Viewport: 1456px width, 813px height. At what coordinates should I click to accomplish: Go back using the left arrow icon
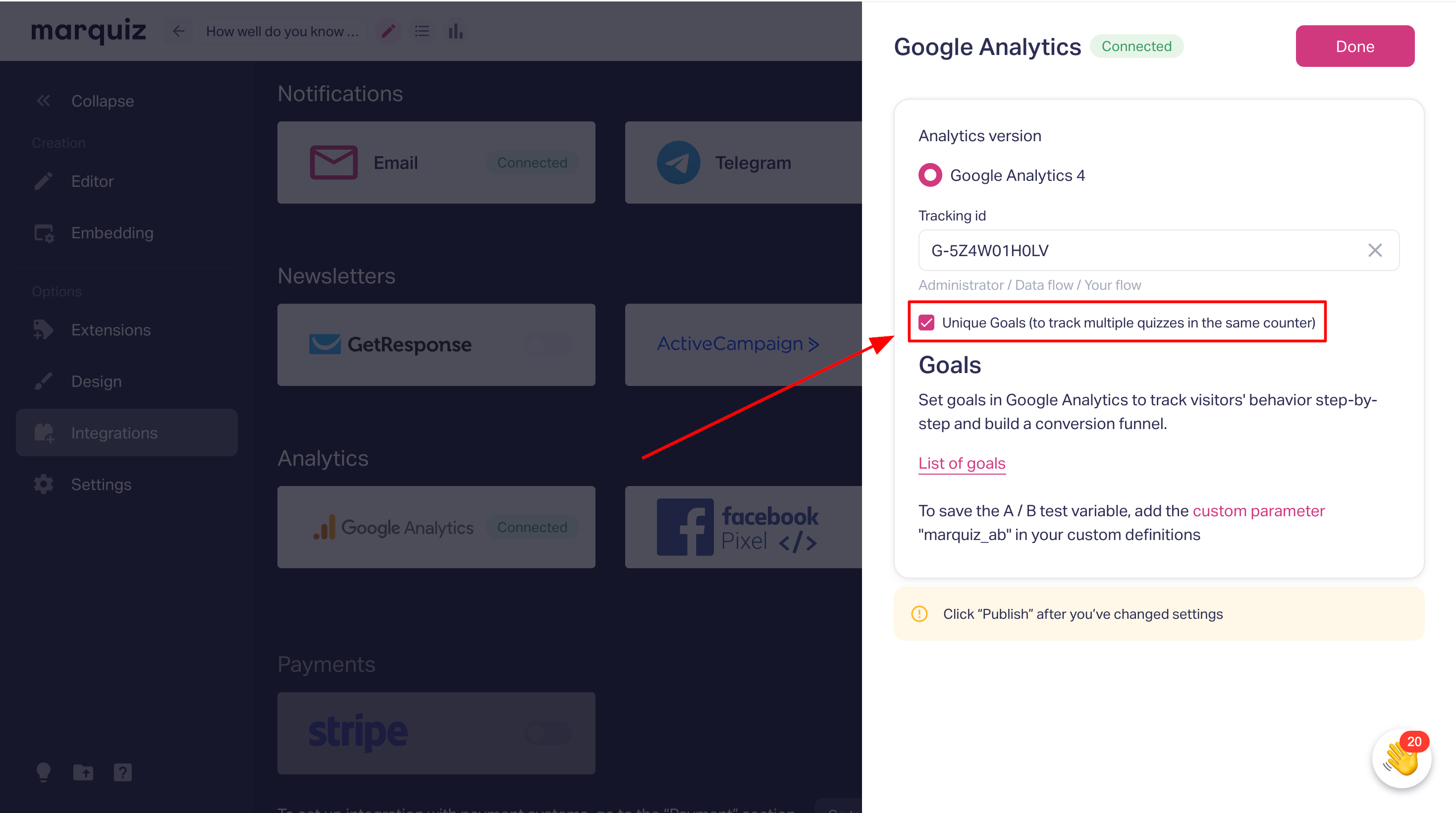tap(179, 31)
